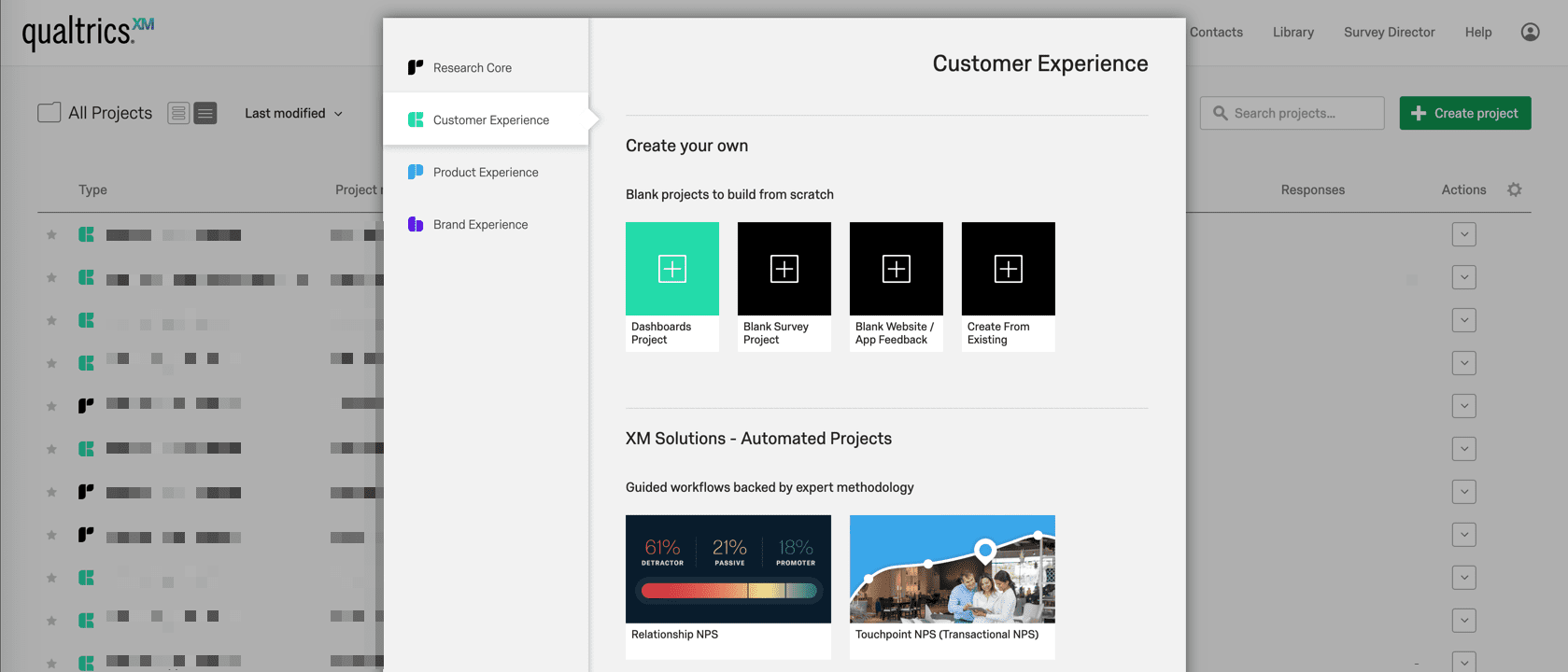The height and width of the screenshot is (672, 1568).
Task: Open the actions dropdown for the first project
Action: (x=1464, y=234)
